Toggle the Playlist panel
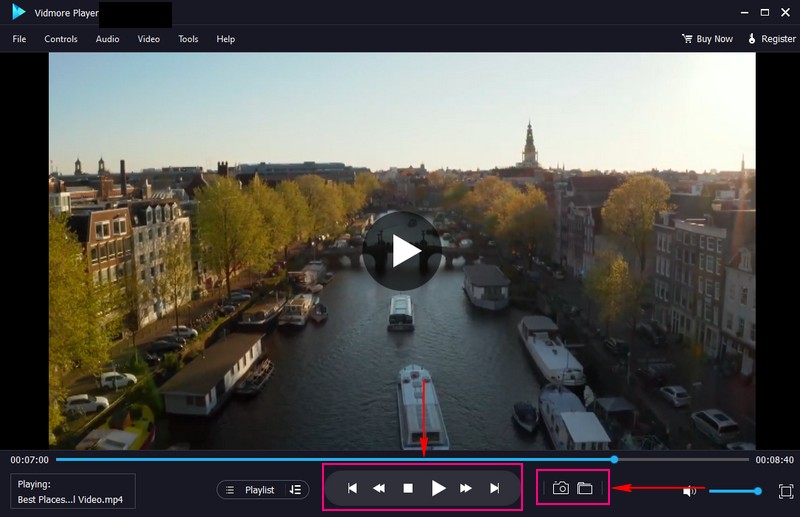 pos(252,490)
